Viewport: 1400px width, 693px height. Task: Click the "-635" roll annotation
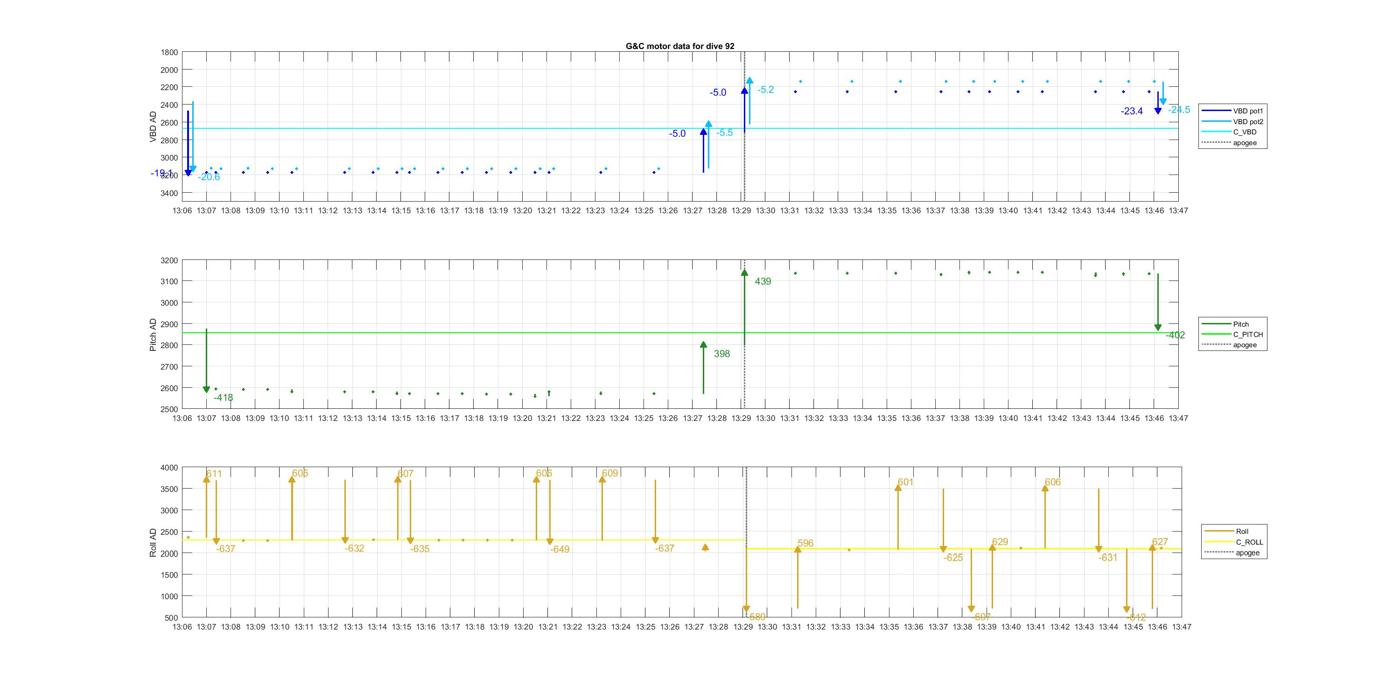click(420, 549)
